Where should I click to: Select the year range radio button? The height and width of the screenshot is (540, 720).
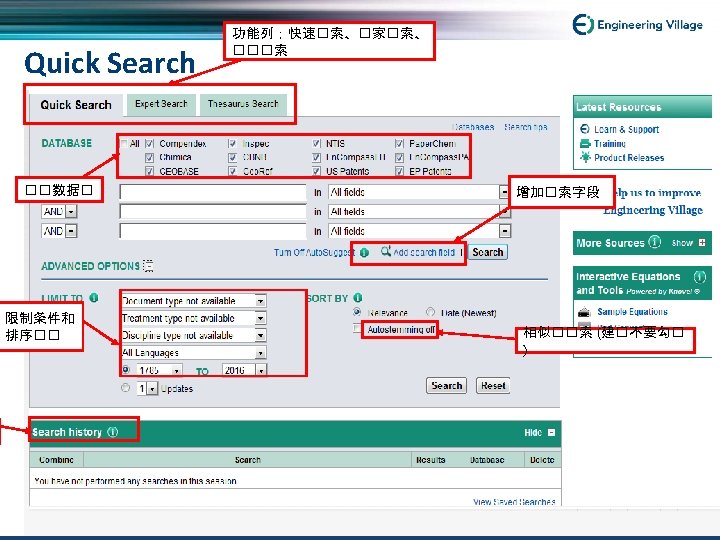(126, 369)
